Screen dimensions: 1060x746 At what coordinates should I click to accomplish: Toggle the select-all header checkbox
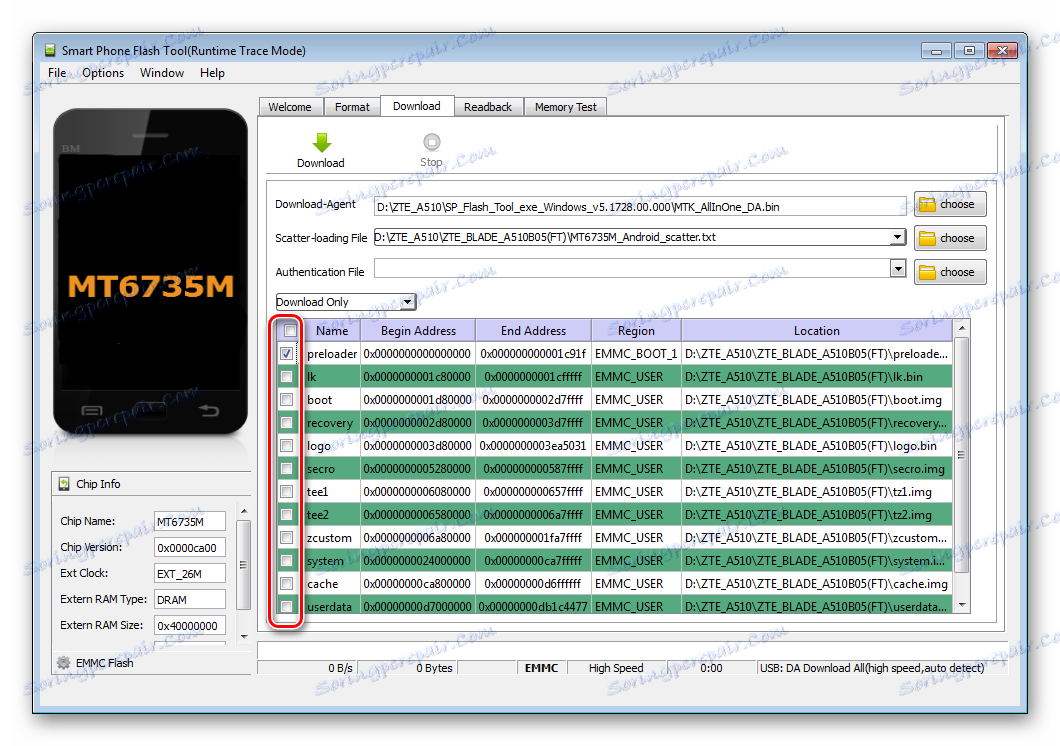[290, 331]
